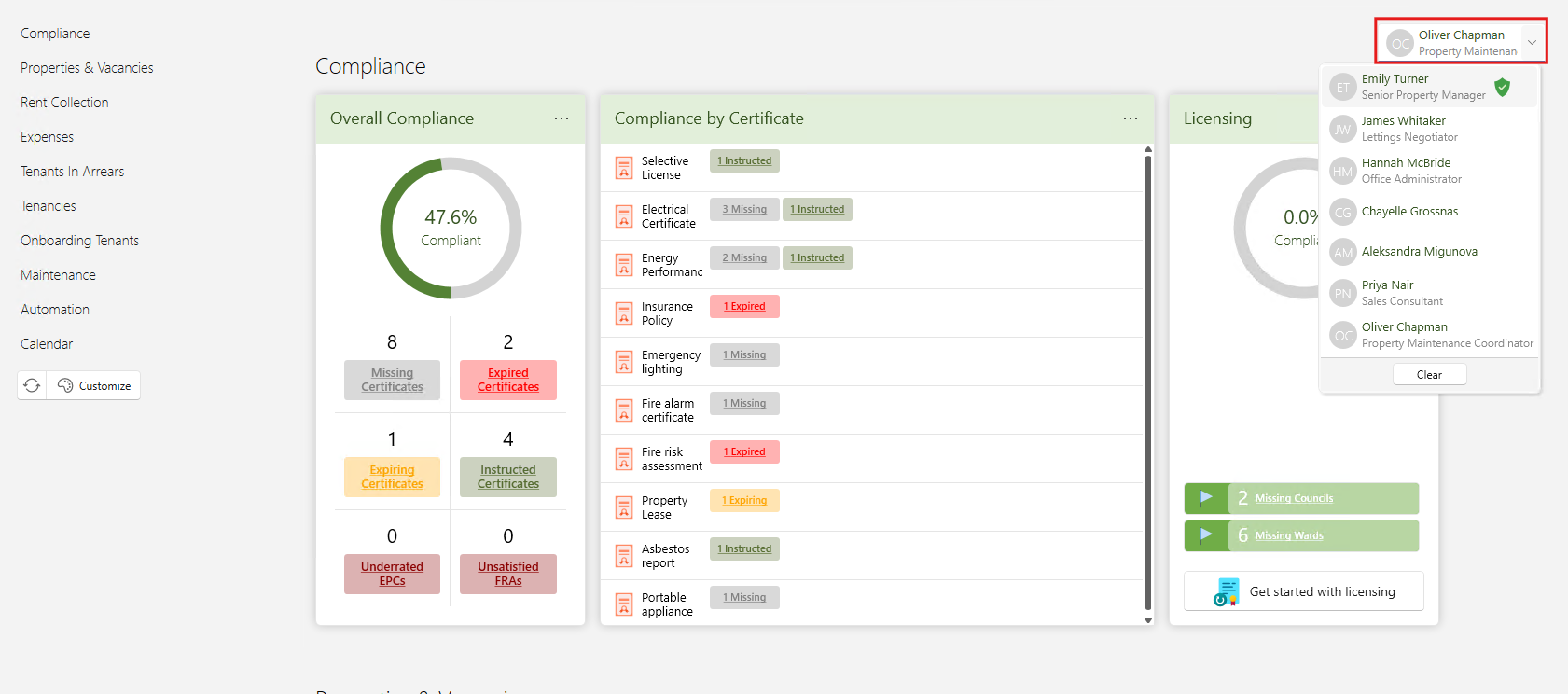Click the play icon next to Missing Wards
This screenshot has height=694, width=1568.
1206,535
